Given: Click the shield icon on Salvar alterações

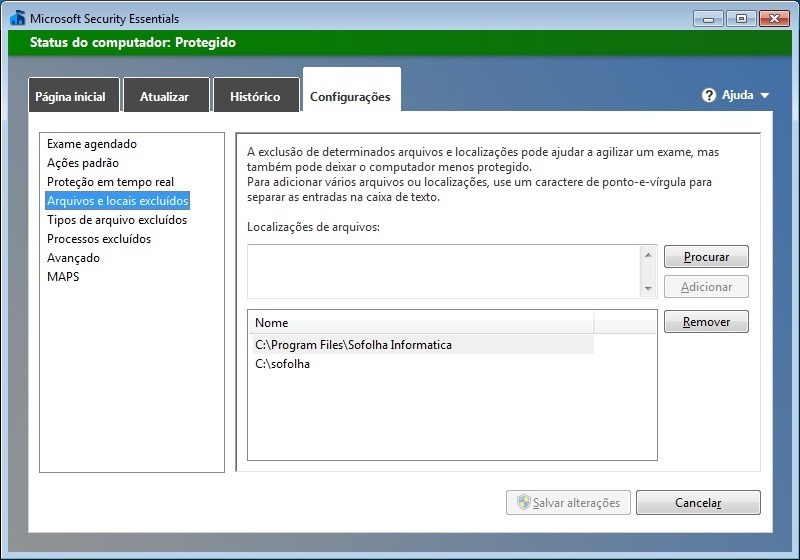Looking at the screenshot, I should pos(523,502).
